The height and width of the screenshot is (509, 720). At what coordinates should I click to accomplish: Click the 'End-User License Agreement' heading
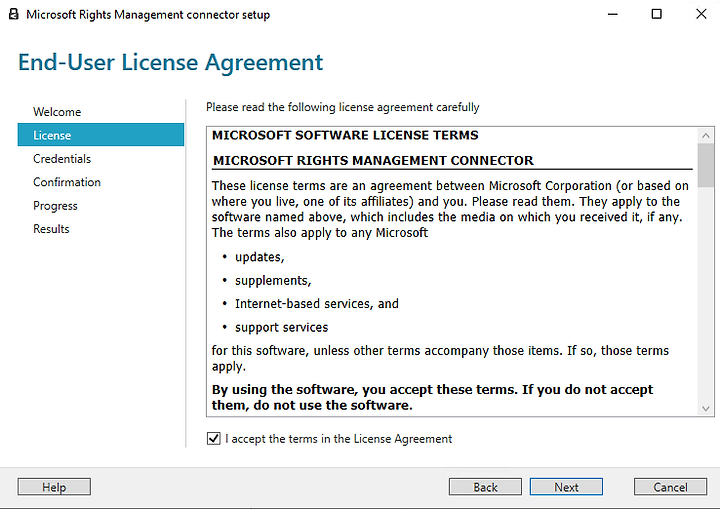[x=170, y=62]
